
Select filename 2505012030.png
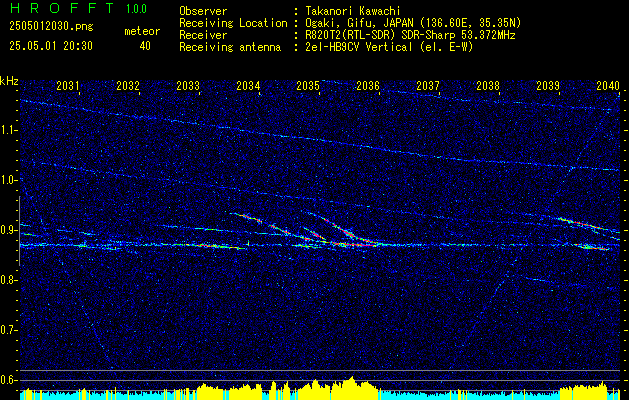[51, 27]
